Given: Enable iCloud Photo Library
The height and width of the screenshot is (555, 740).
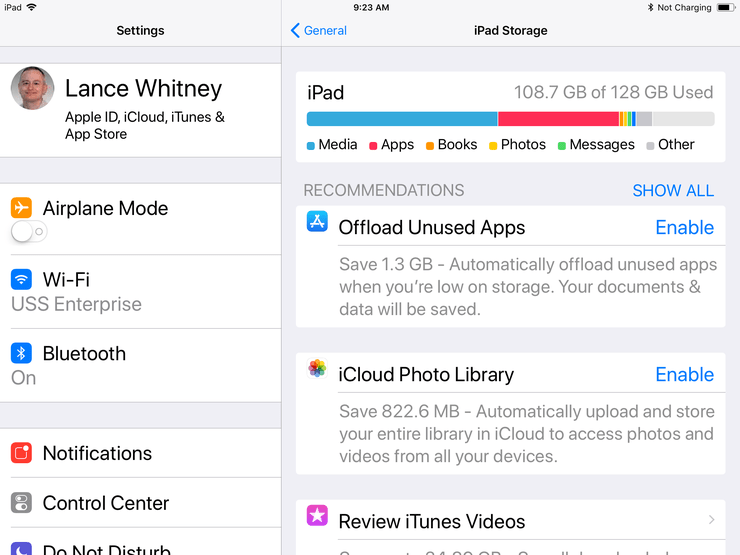Looking at the screenshot, I should (x=684, y=375).
